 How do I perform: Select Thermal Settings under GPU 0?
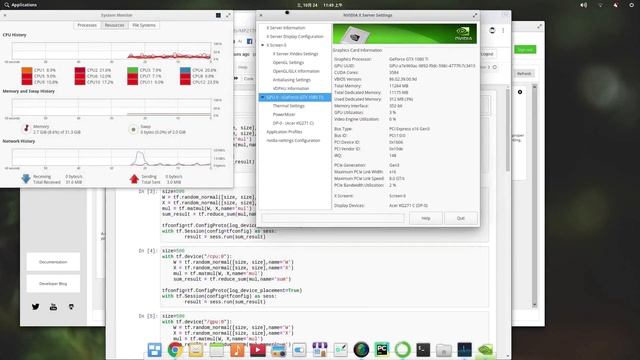coord(289,106)
